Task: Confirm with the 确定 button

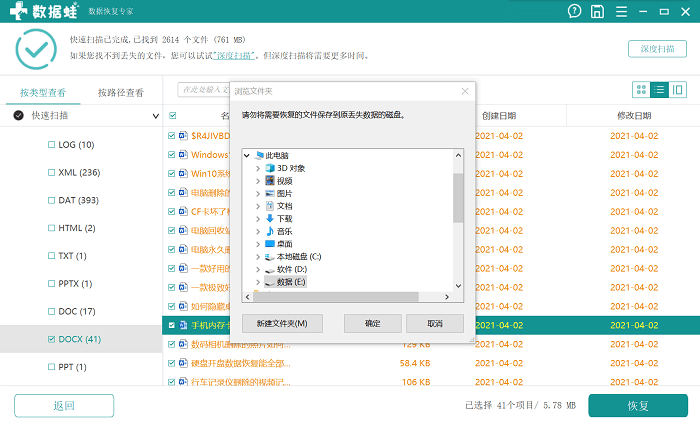Action: [x=373, y=323]
